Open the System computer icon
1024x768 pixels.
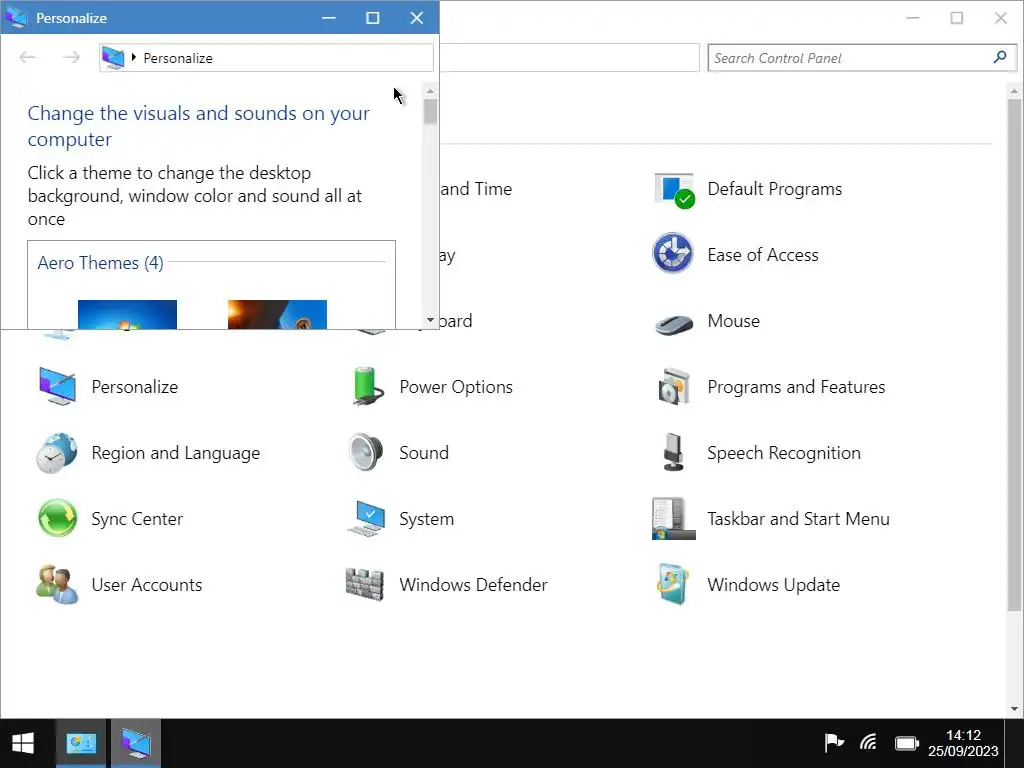click(x=366, y=519)
